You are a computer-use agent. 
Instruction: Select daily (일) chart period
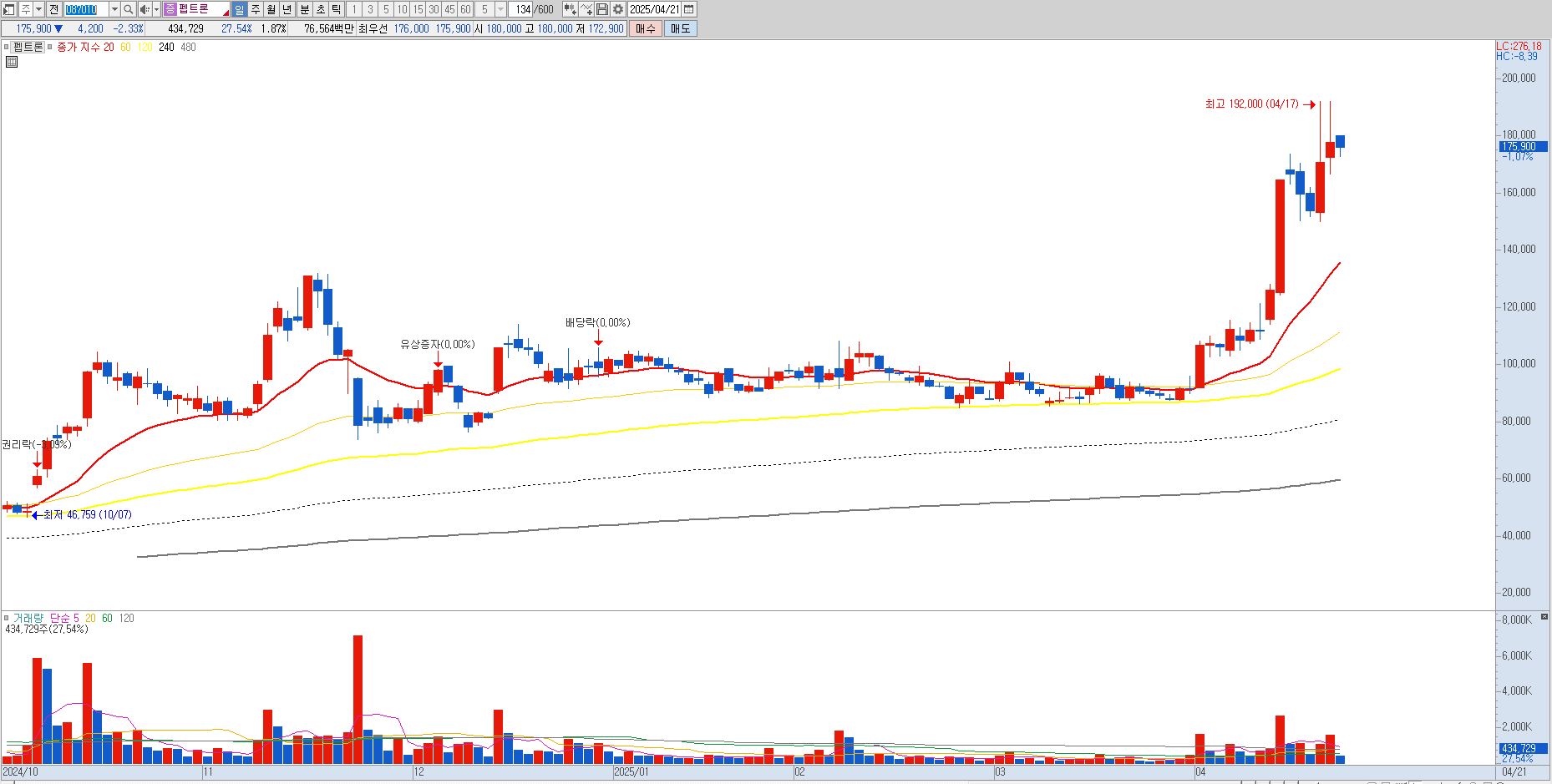click(240, 9)
